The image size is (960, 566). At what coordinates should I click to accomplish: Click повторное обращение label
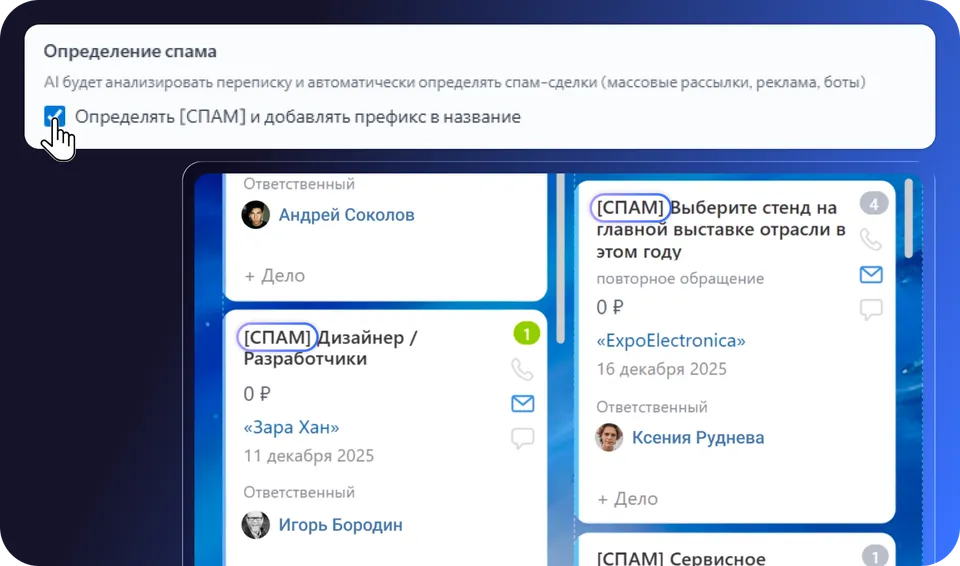coord(680,279)
